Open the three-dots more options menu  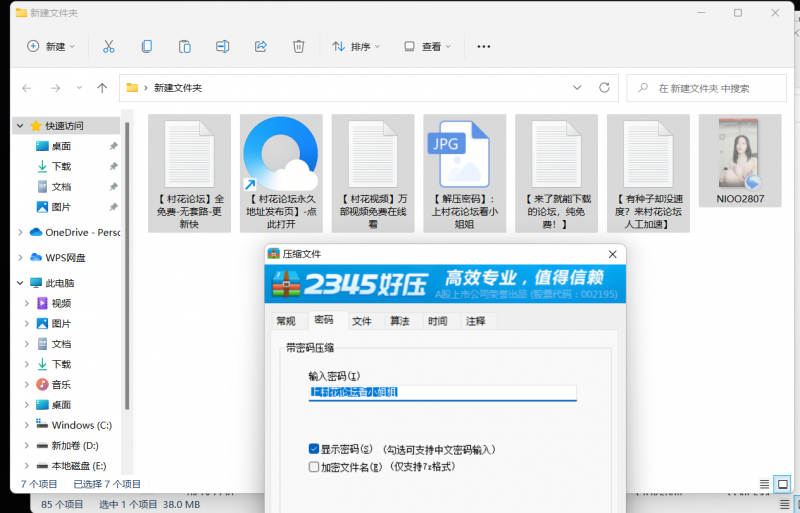tap(484, 46)
